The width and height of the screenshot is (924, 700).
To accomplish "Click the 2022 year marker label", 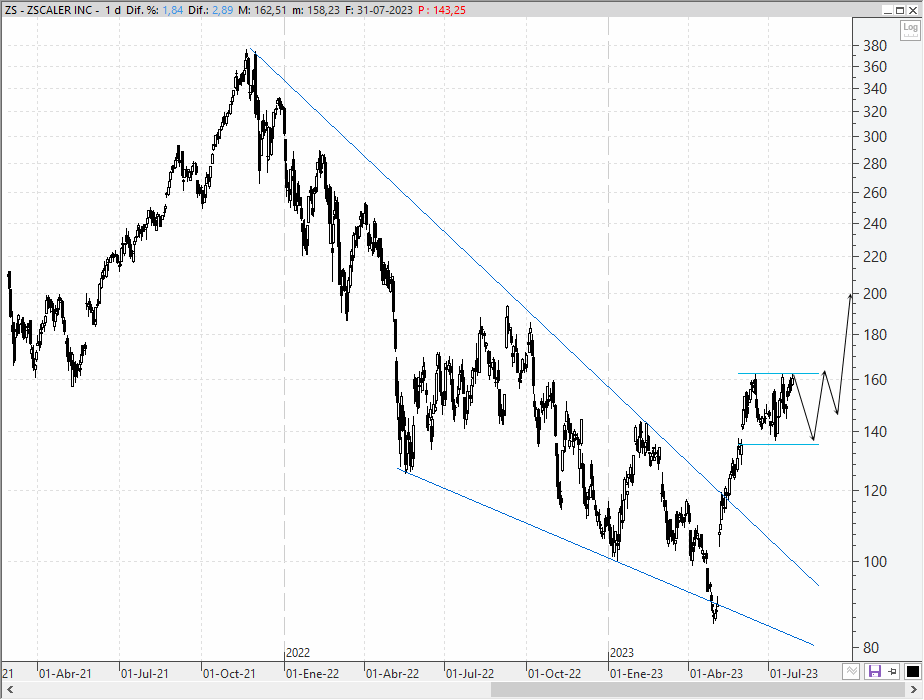I will click(298, 652).
